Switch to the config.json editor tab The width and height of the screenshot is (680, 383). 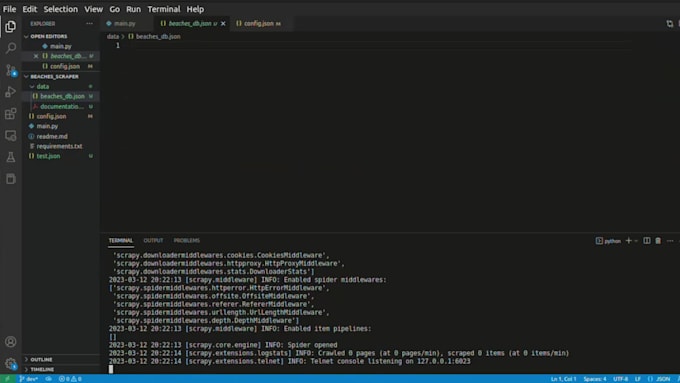point(258,23)
